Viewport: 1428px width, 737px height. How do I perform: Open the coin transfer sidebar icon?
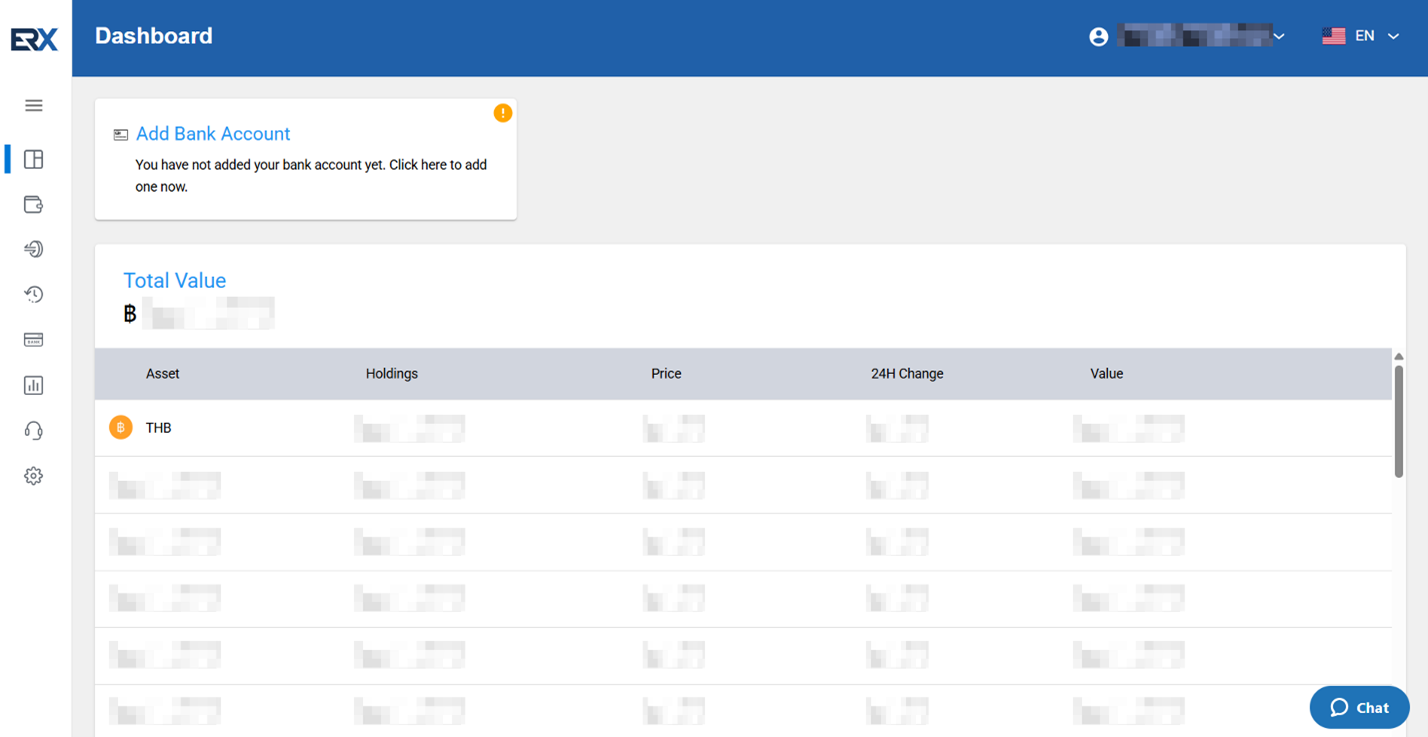click(34, 249)
